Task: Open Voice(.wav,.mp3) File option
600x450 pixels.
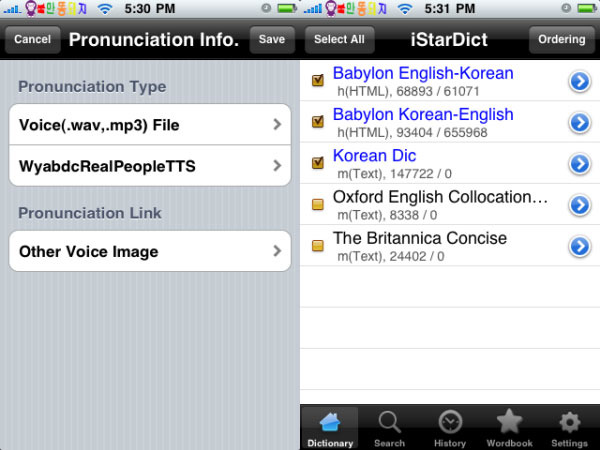Action: click(x=150, y=124)
